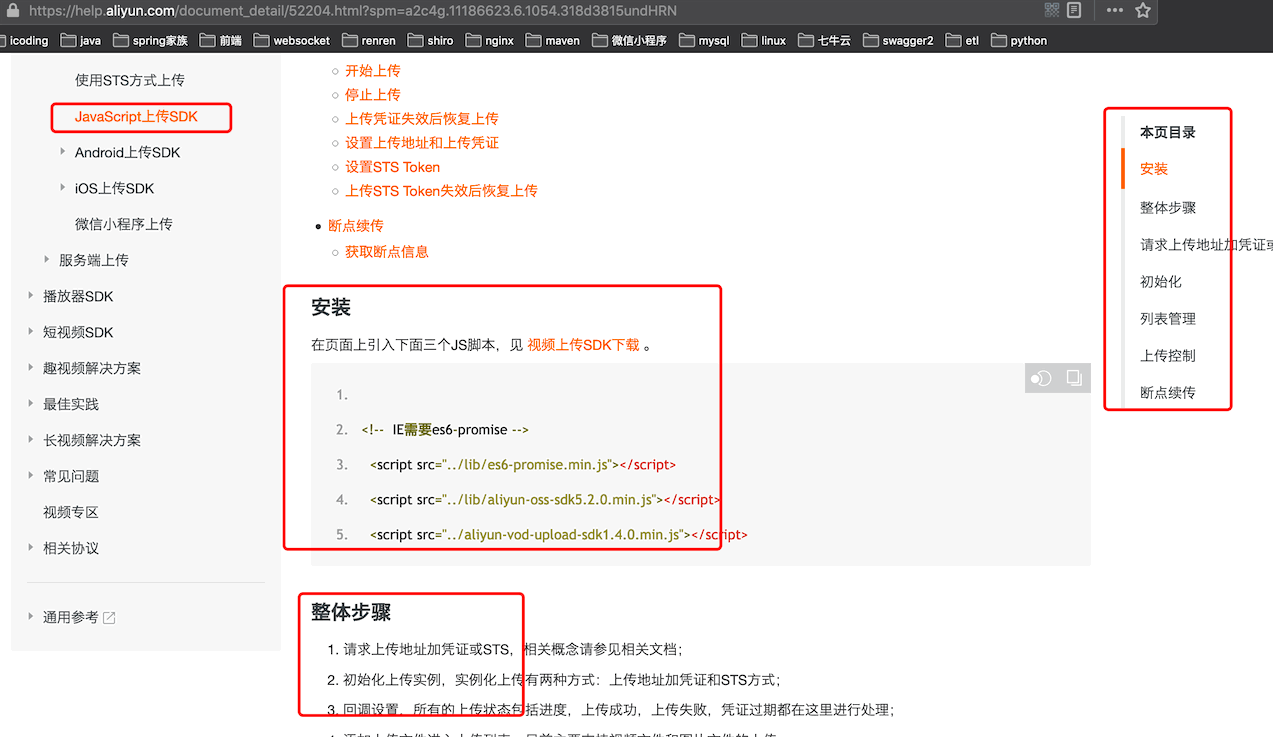Jump to 断点续传 in right-side page contents
The image size is (1273, 737).
pos(1168,392)
